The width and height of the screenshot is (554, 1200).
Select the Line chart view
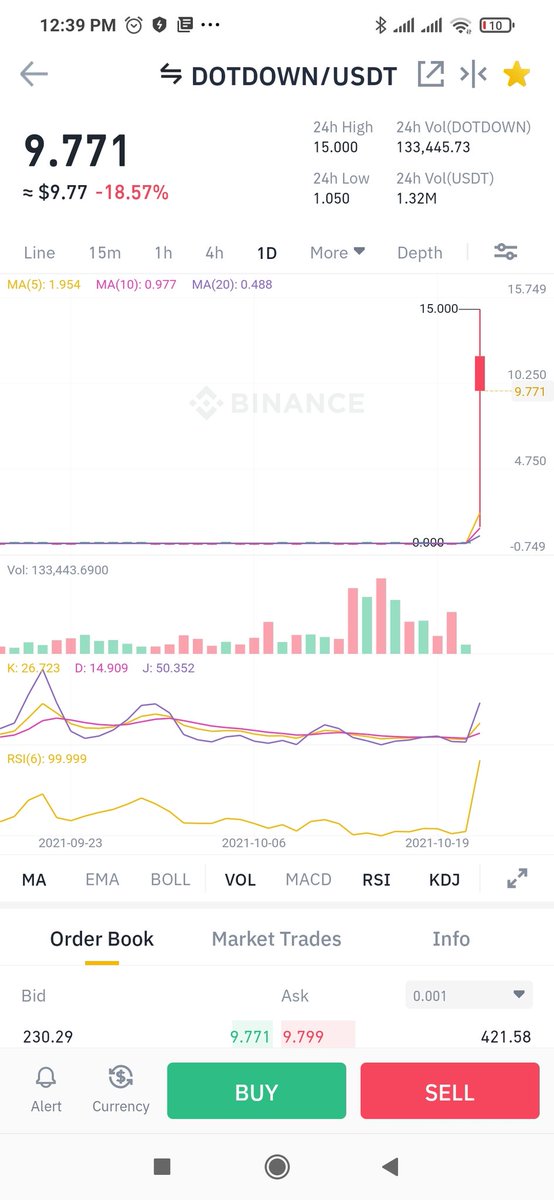coord(39,253)
